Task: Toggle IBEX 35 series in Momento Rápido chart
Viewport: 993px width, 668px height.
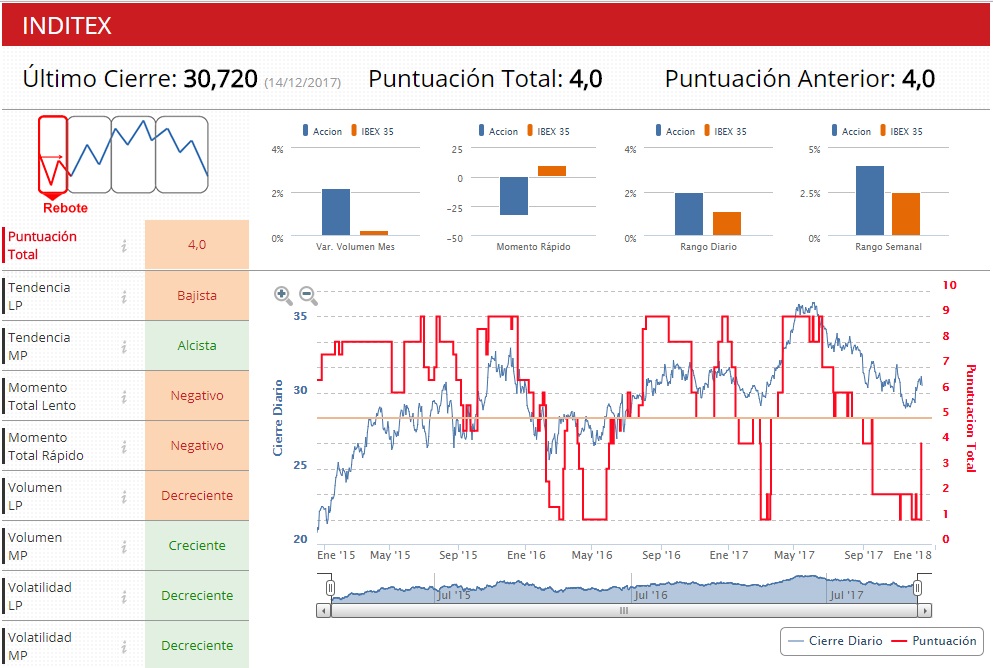Action: click(549, 131)
